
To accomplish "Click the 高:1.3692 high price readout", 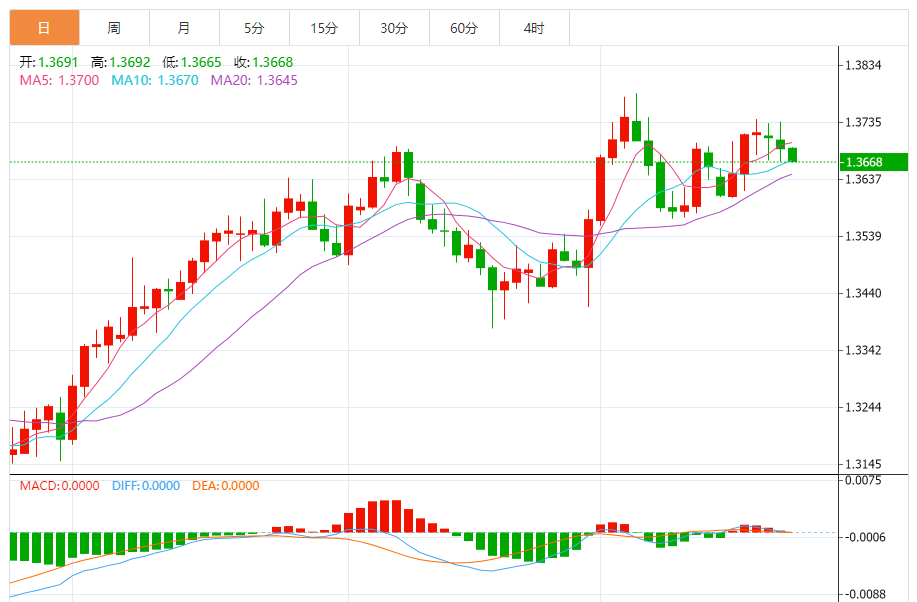I will pos(120,62).
